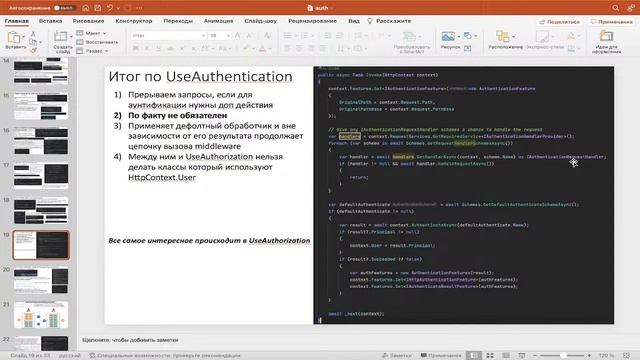Switch to the Вид ribbon tab
This screenshot has height=360, width=640.
[354, 21]
